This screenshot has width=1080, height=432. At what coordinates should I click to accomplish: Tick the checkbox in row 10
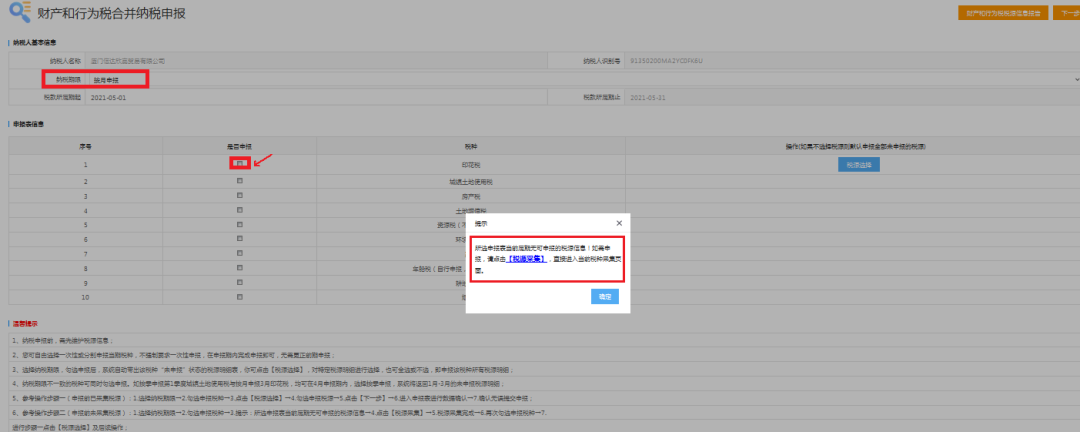coord(239,297)
